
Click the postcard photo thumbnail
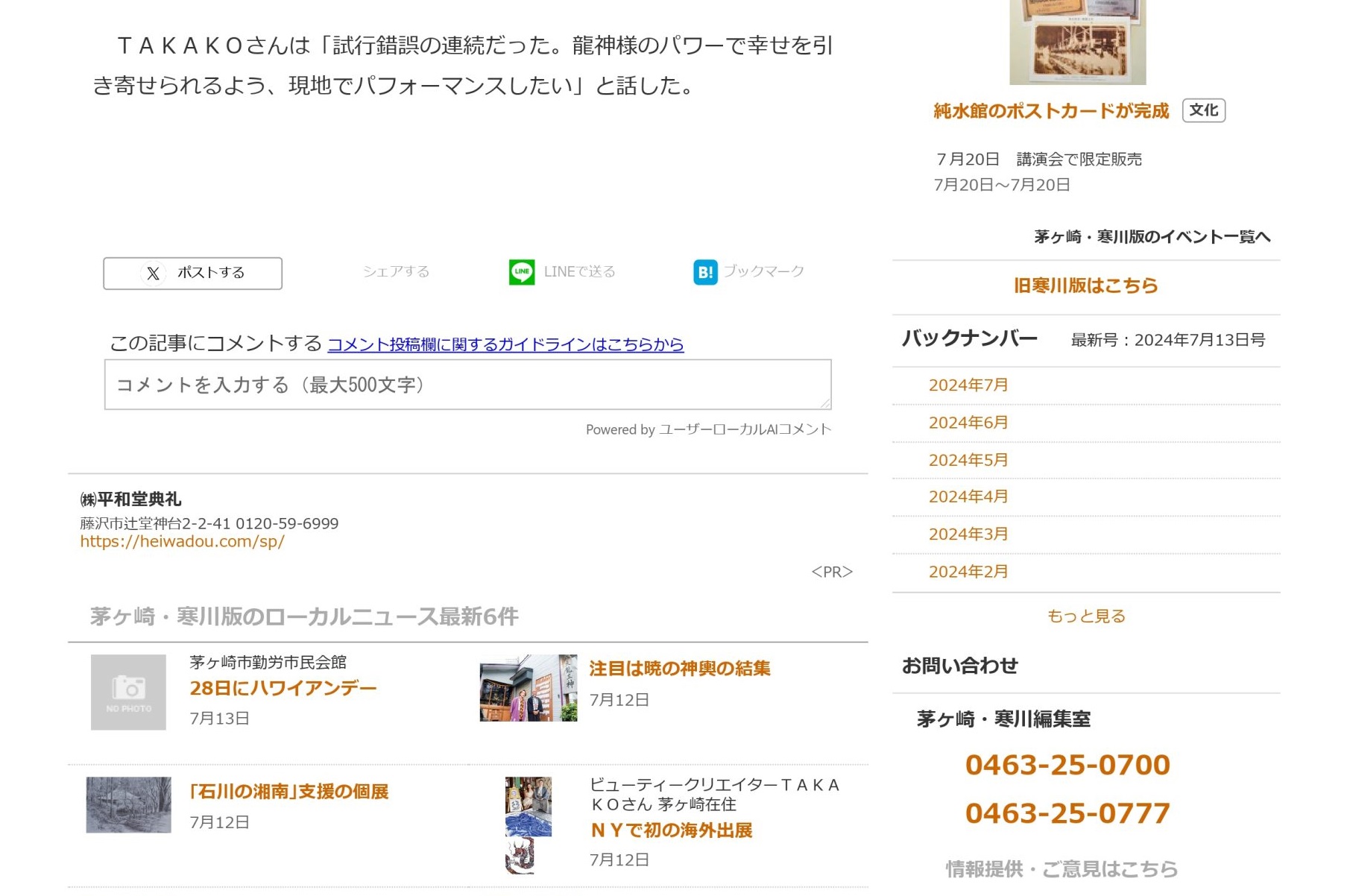click(1078, 42)
